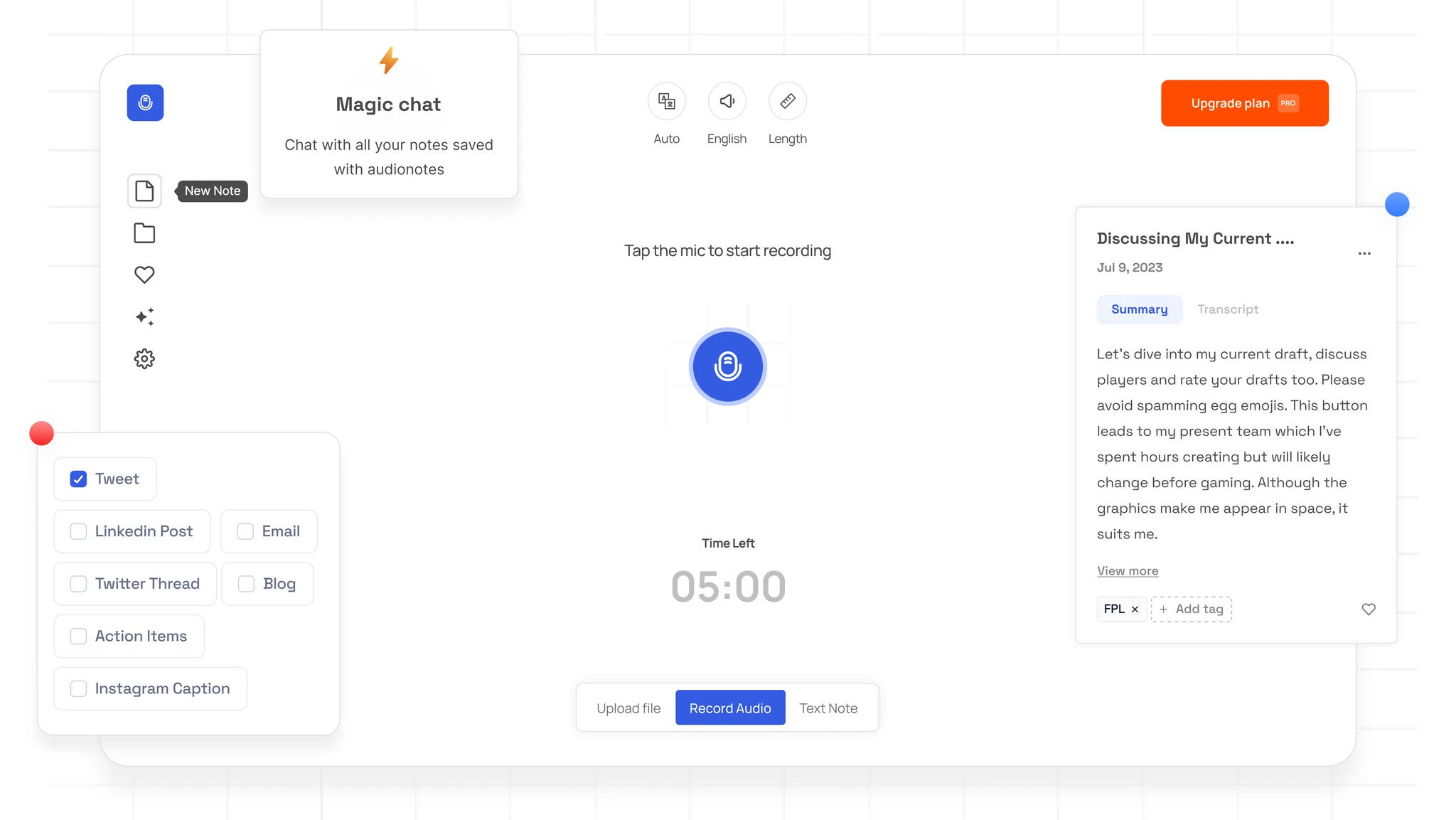This screenshot has height=820, width=1456.
Task: Click the Record Audio button
Action: pos(729,707)
